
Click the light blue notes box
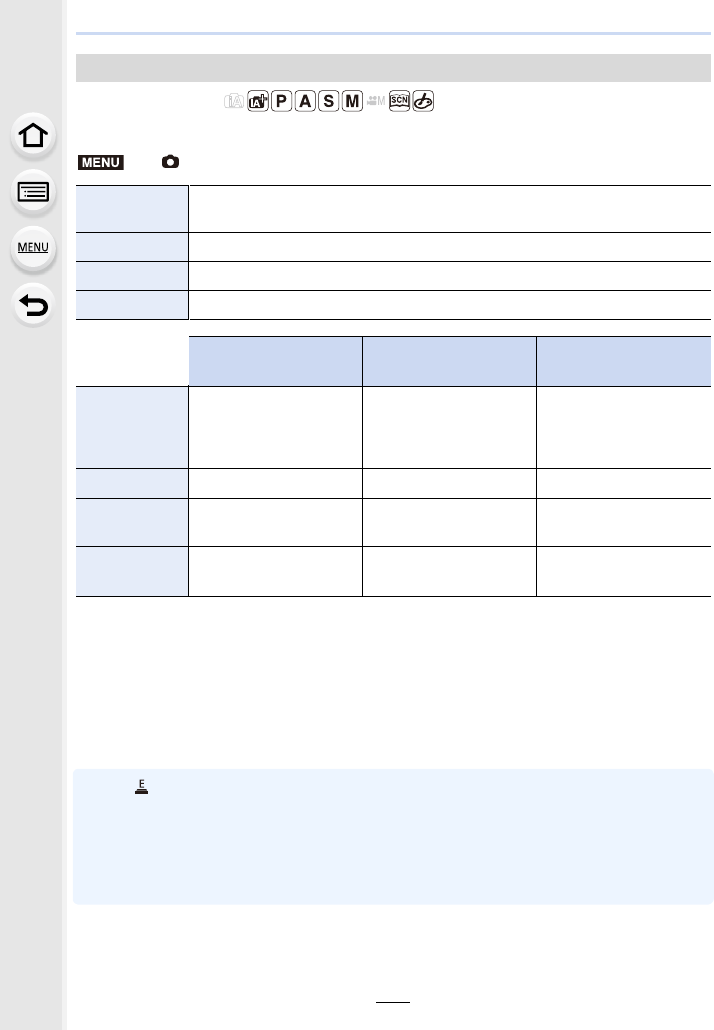393,836
